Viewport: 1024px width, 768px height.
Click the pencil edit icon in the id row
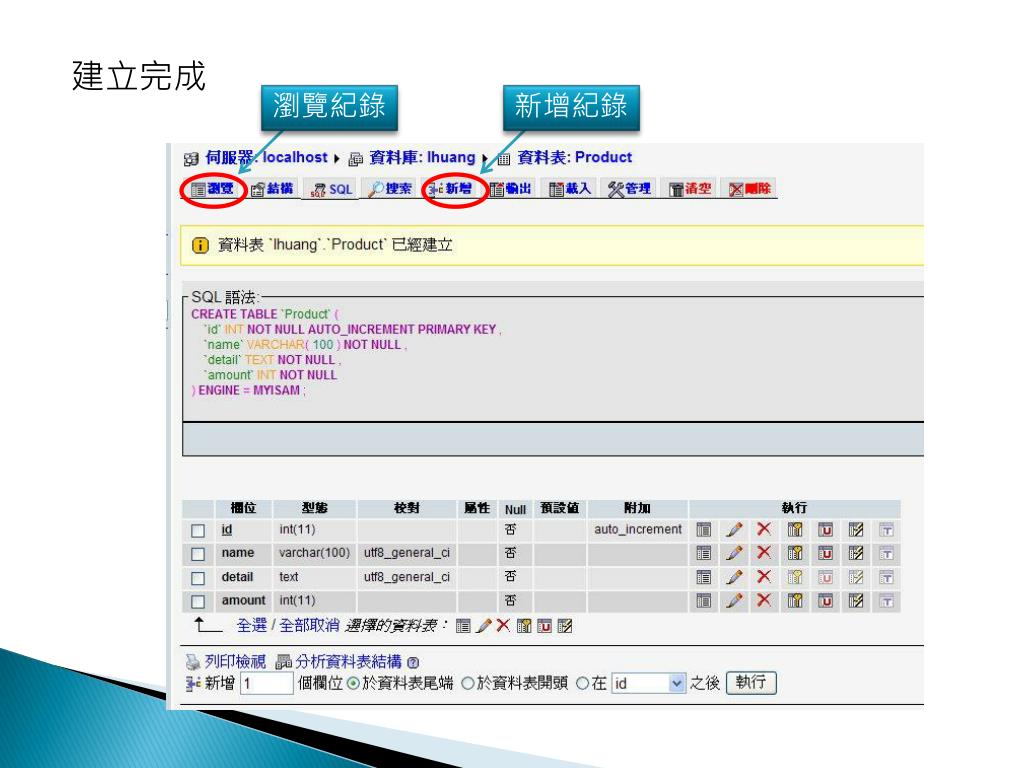[734, 530]
